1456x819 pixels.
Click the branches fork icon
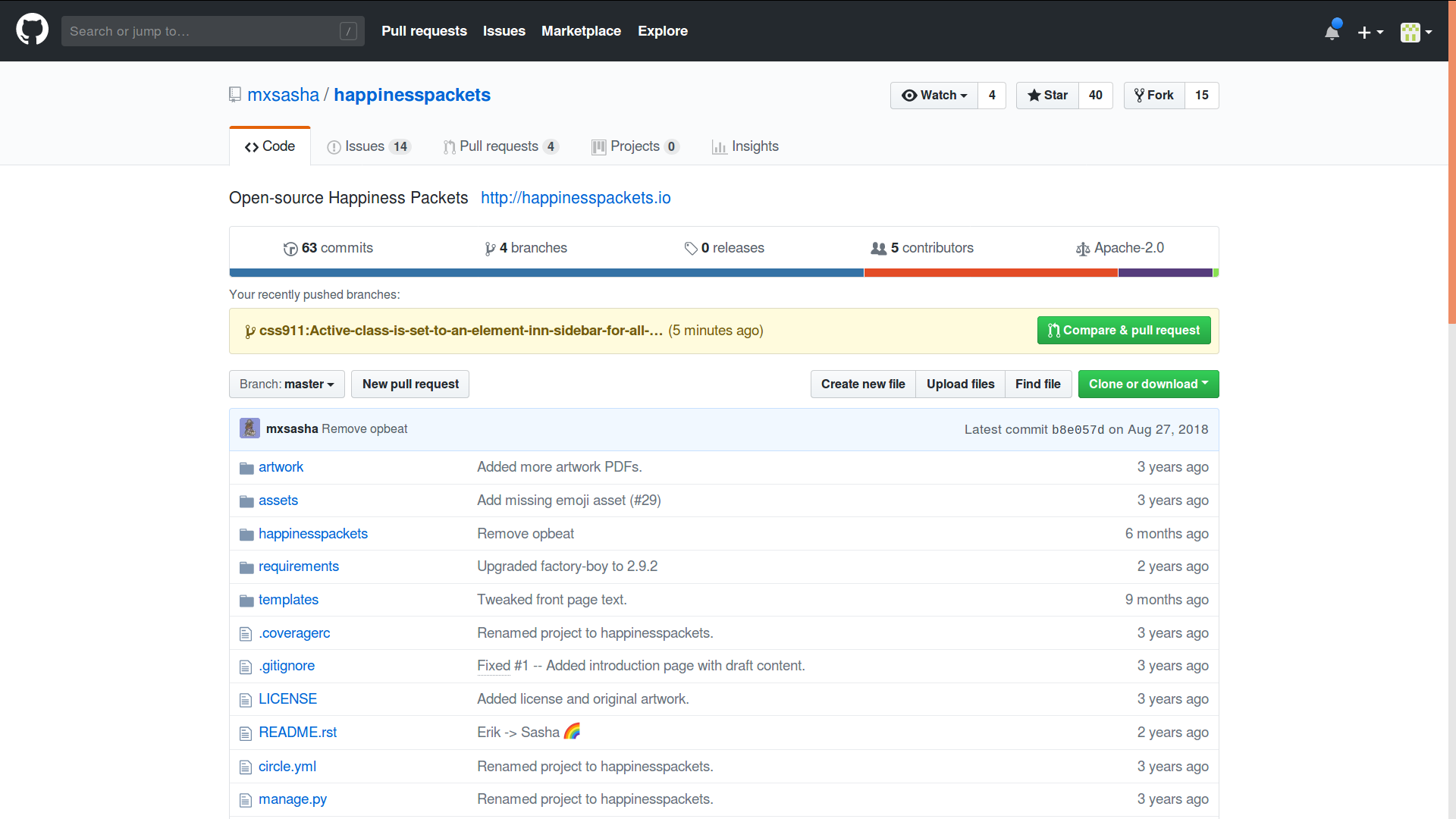[491, 249]
